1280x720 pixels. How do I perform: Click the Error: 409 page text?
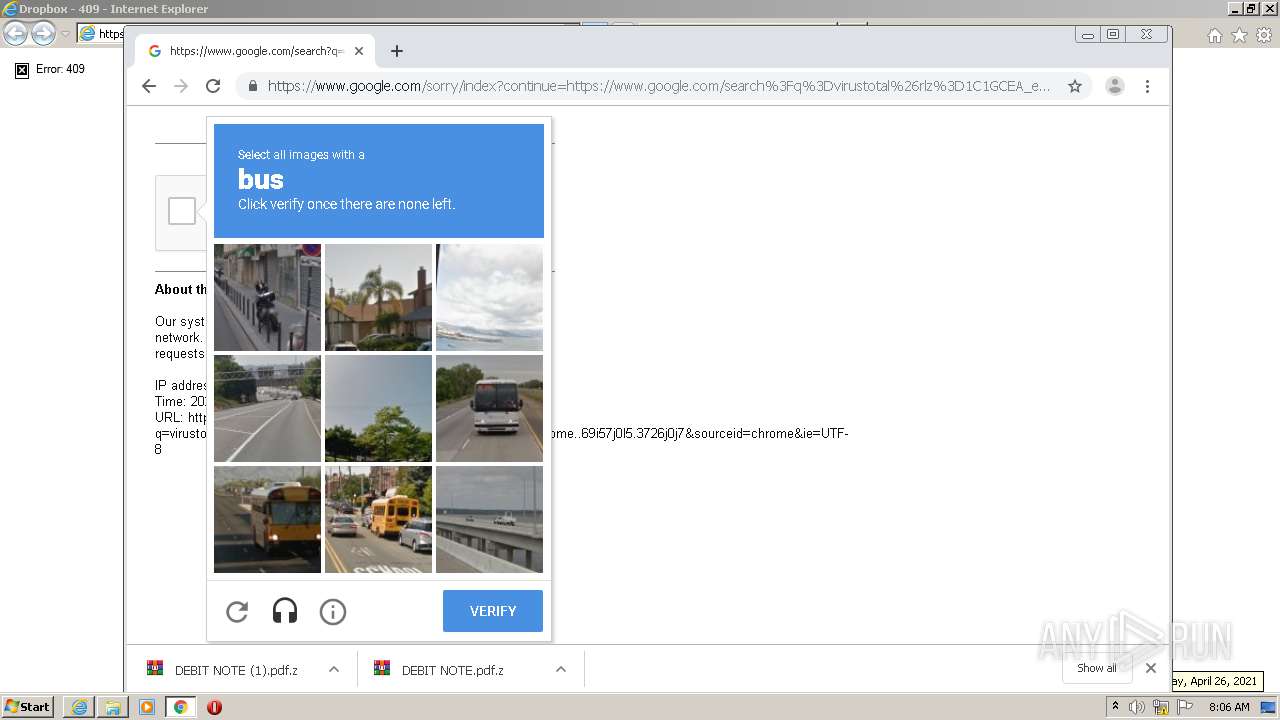60,69
